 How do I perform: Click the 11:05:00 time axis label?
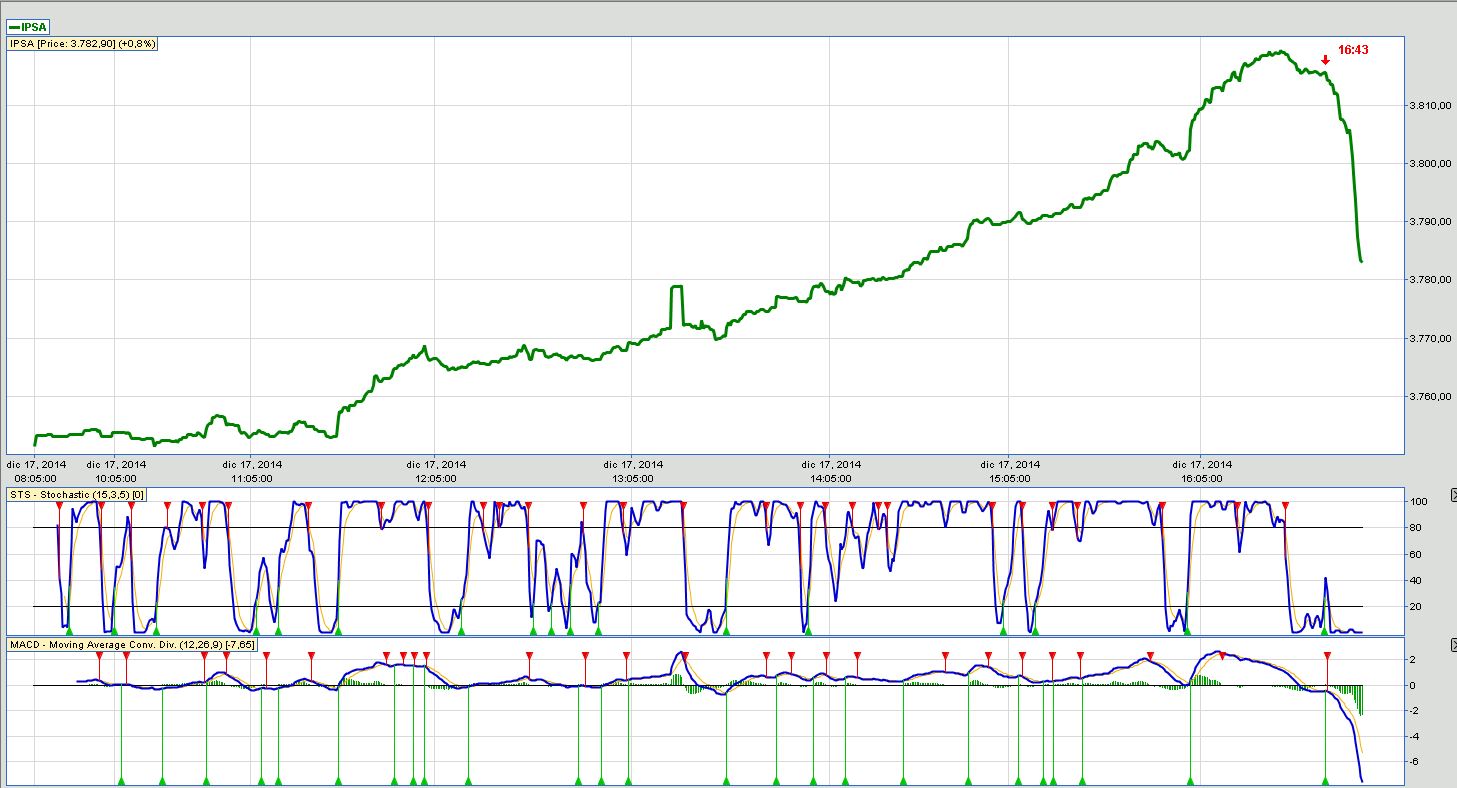pos(252,478)
